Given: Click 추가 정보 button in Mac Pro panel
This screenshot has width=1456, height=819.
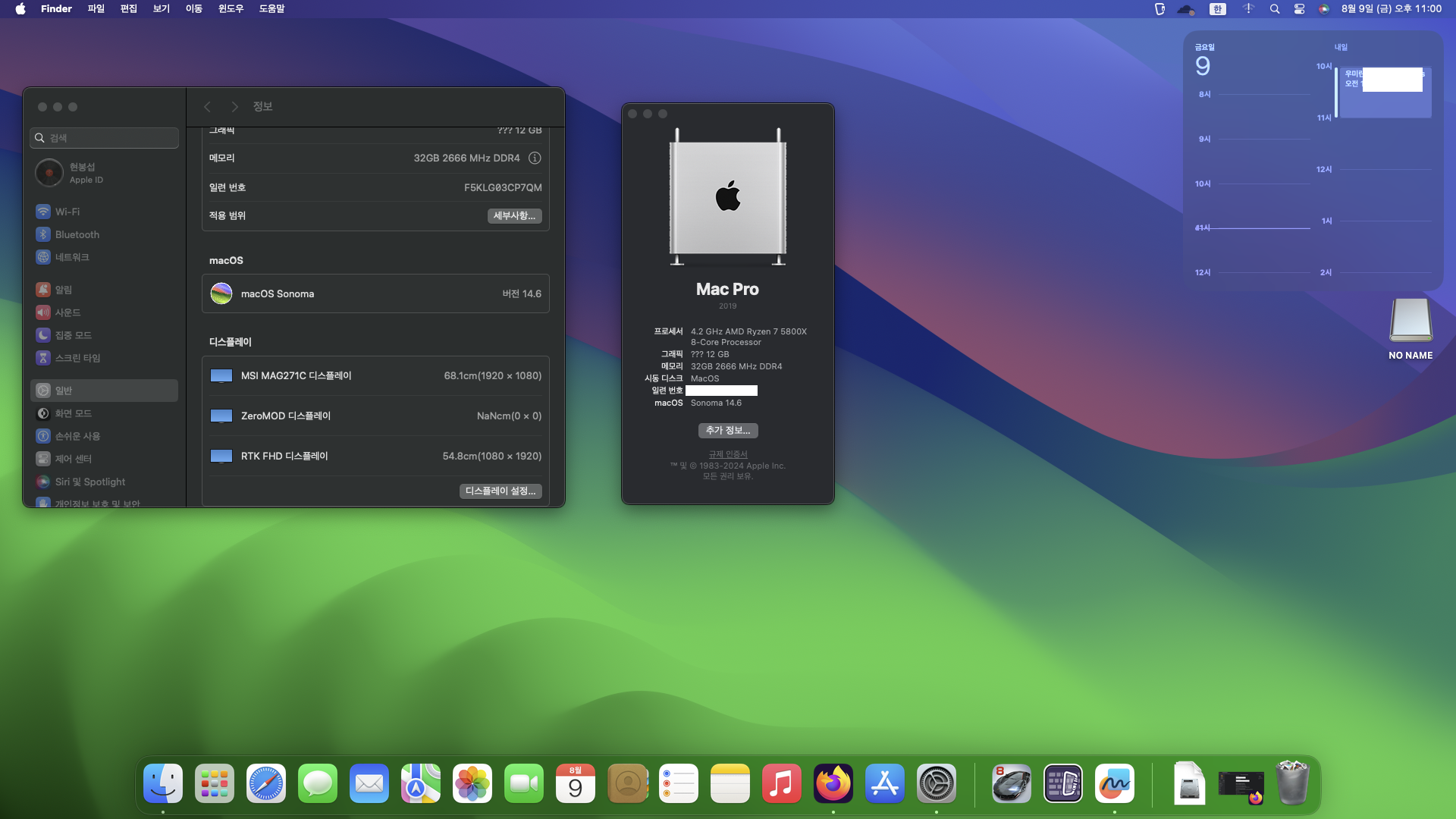Looking at the screenshot, I should pyautogui.click(x=728, y=430).
